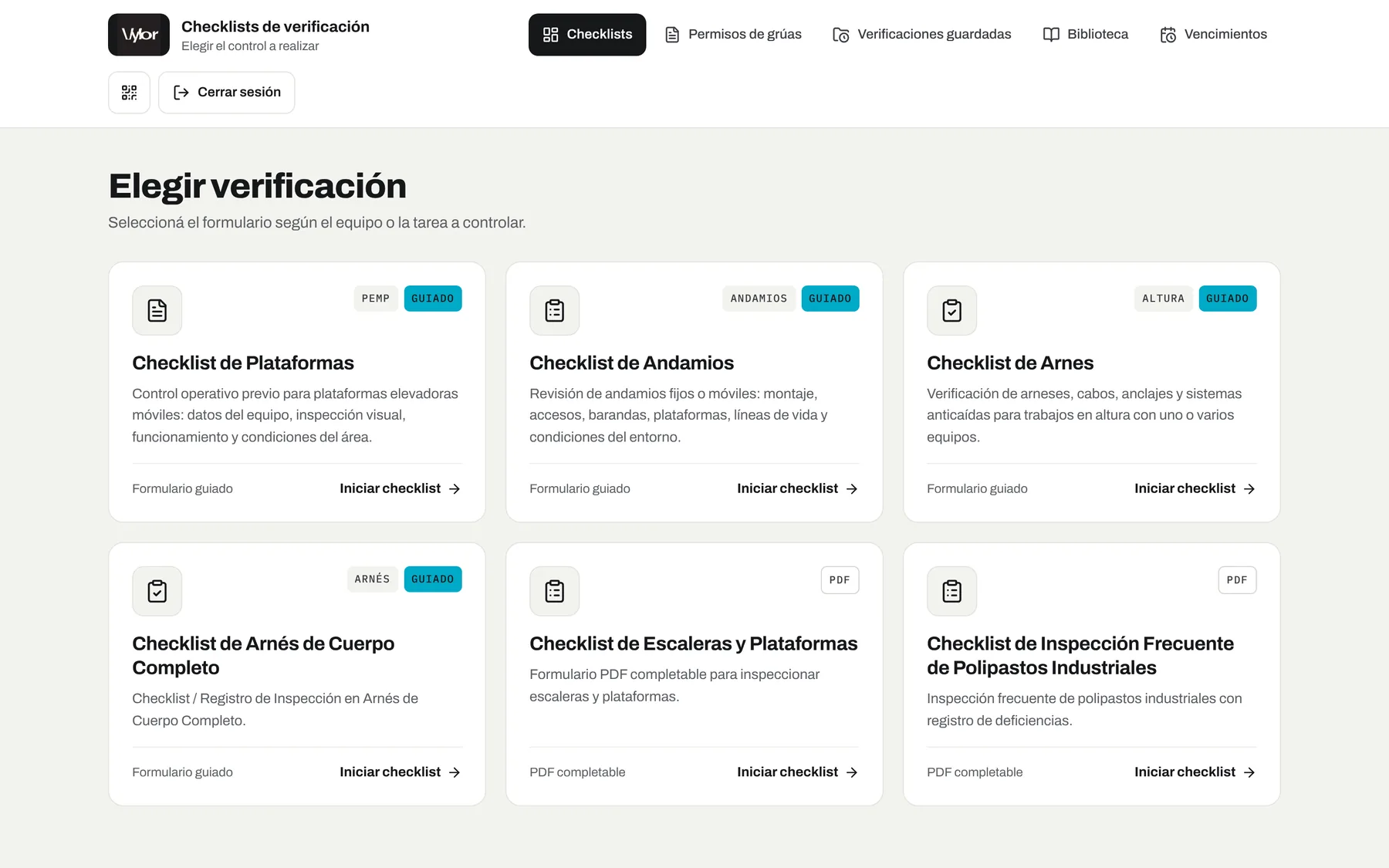Click the ANDAMIOS tag badge
This screenshot has width=1389, height=868.
(x=759, y=299)
